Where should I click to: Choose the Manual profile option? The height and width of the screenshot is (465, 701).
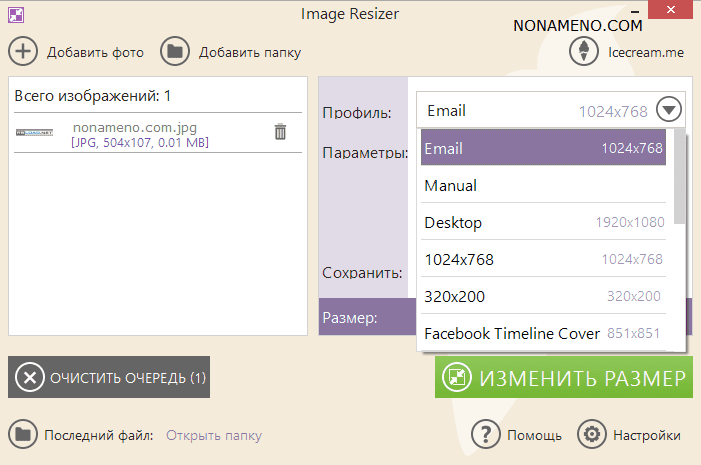(543, 185)
